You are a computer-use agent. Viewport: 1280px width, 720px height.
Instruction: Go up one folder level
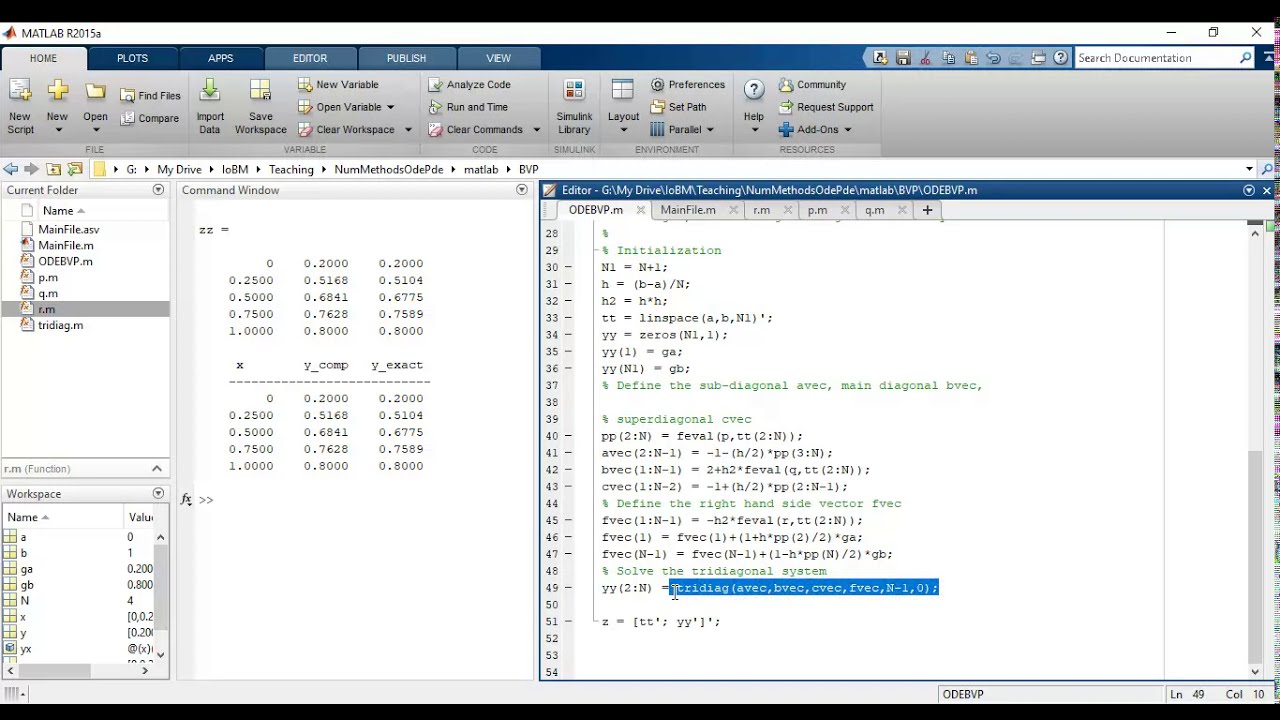(54, 170)
